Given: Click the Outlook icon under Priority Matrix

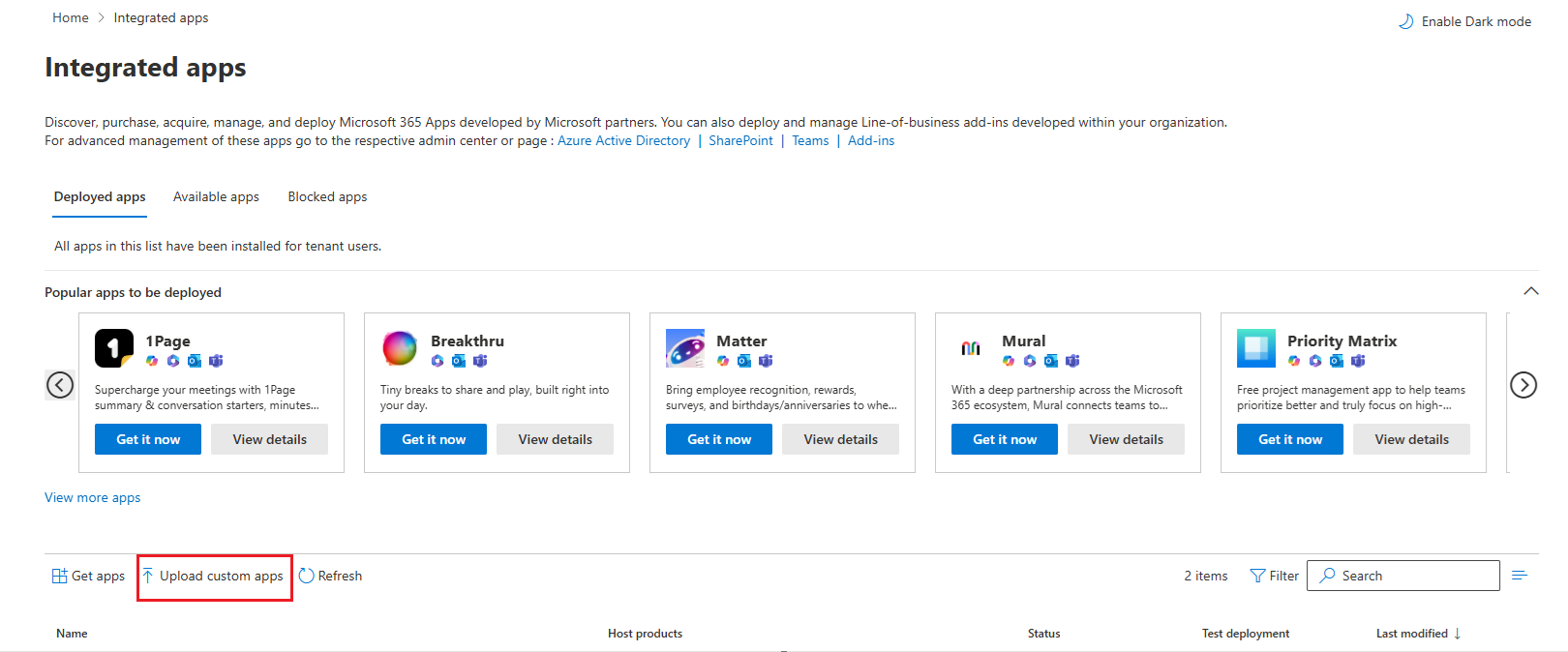Looking at the screenshot, I should (1337, 361).
